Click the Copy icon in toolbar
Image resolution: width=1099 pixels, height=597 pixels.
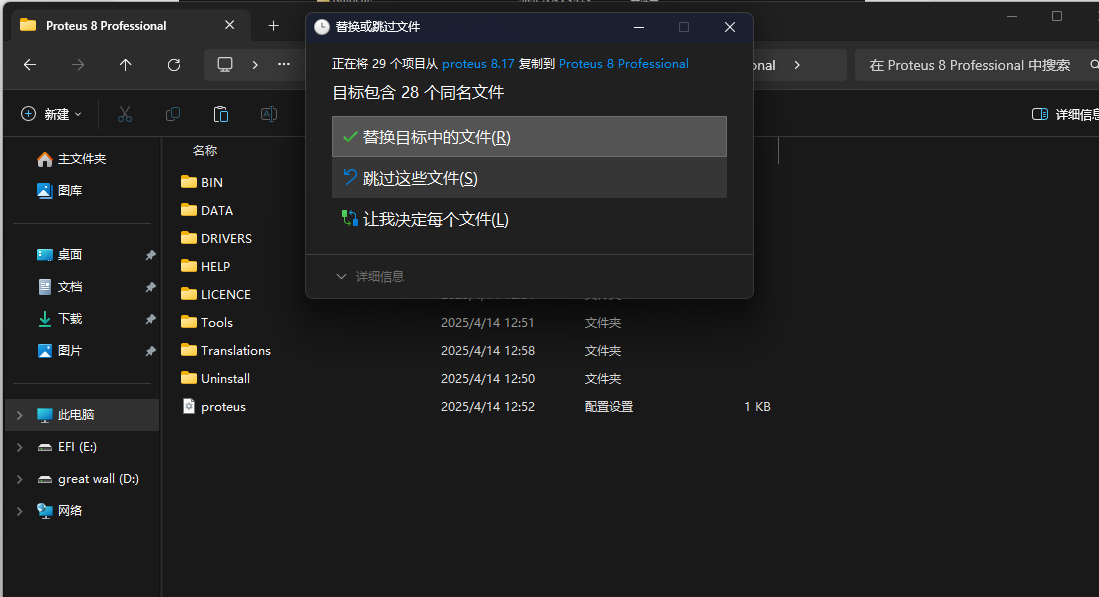pyautogui.click(x=172, y=114)
